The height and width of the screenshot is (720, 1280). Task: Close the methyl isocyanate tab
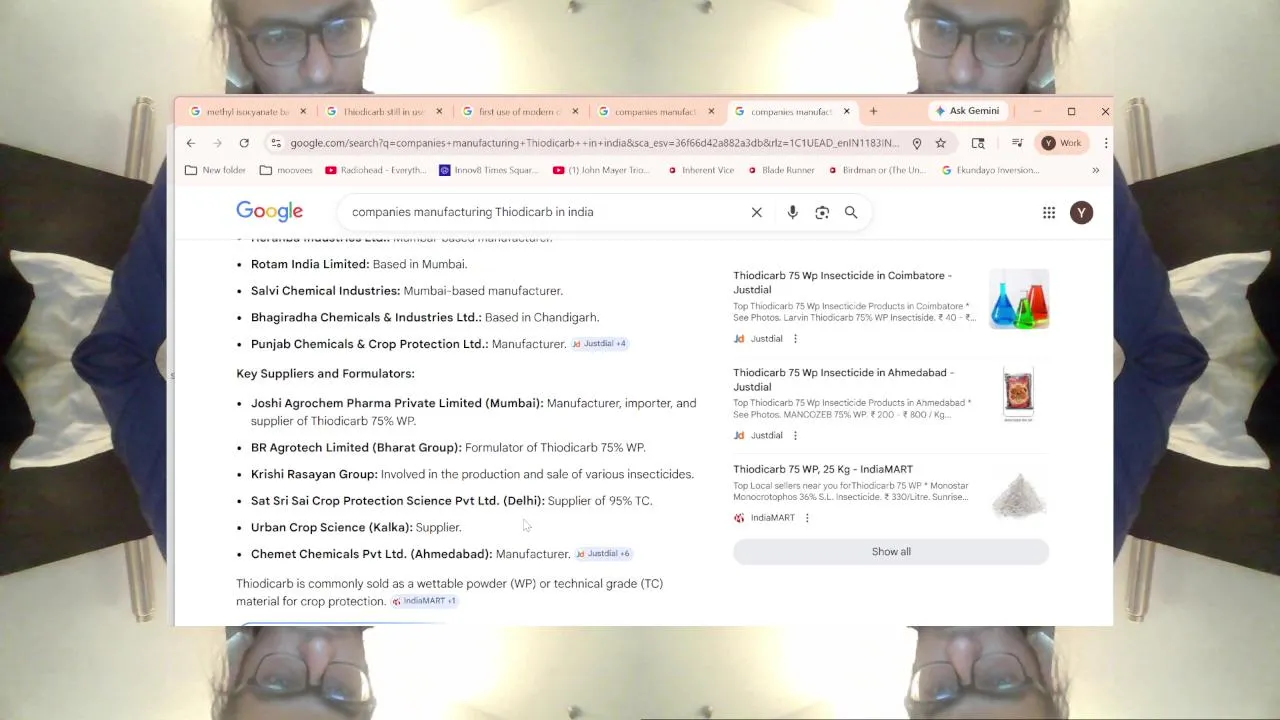coord(303,112)
